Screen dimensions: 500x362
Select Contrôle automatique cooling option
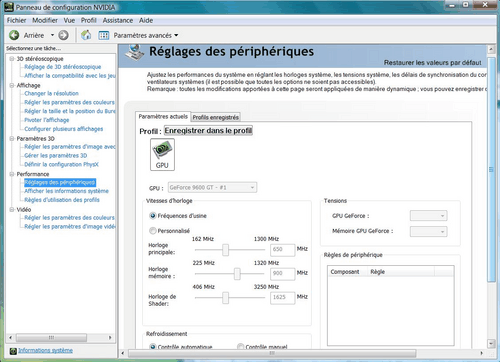tap(153, 347)
